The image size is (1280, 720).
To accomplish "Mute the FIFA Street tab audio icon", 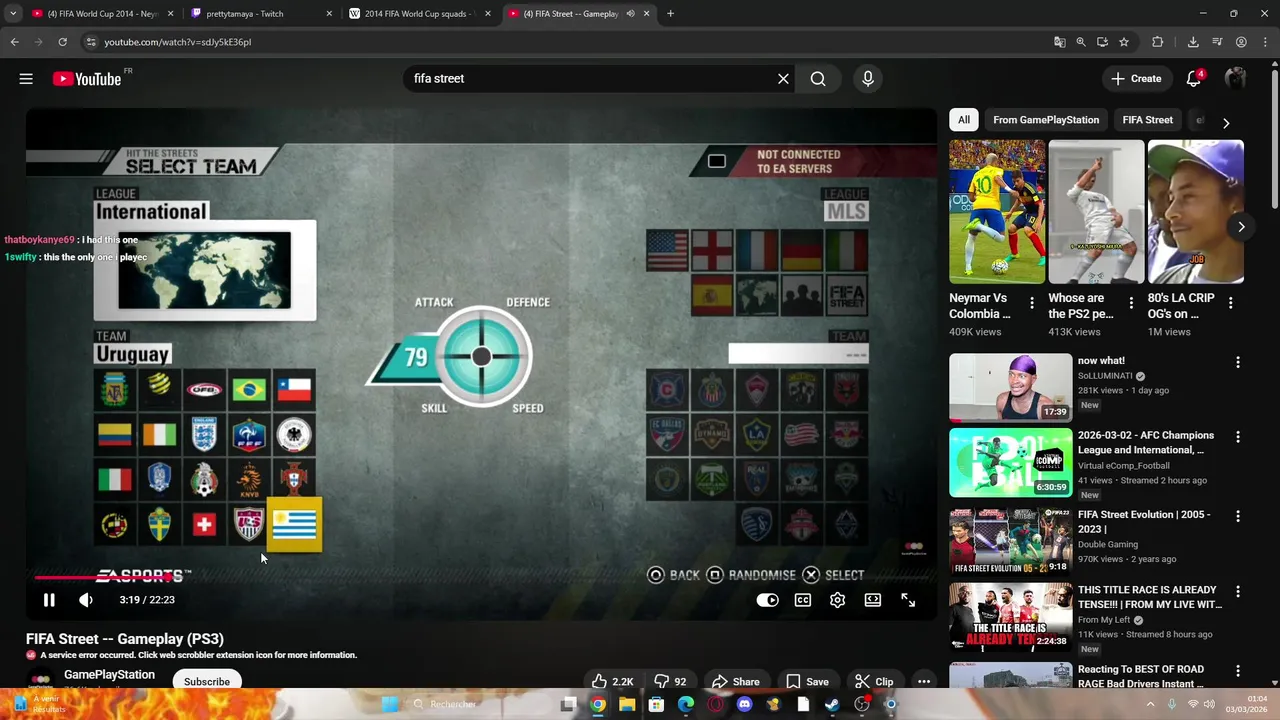I will tap(630, 14).
